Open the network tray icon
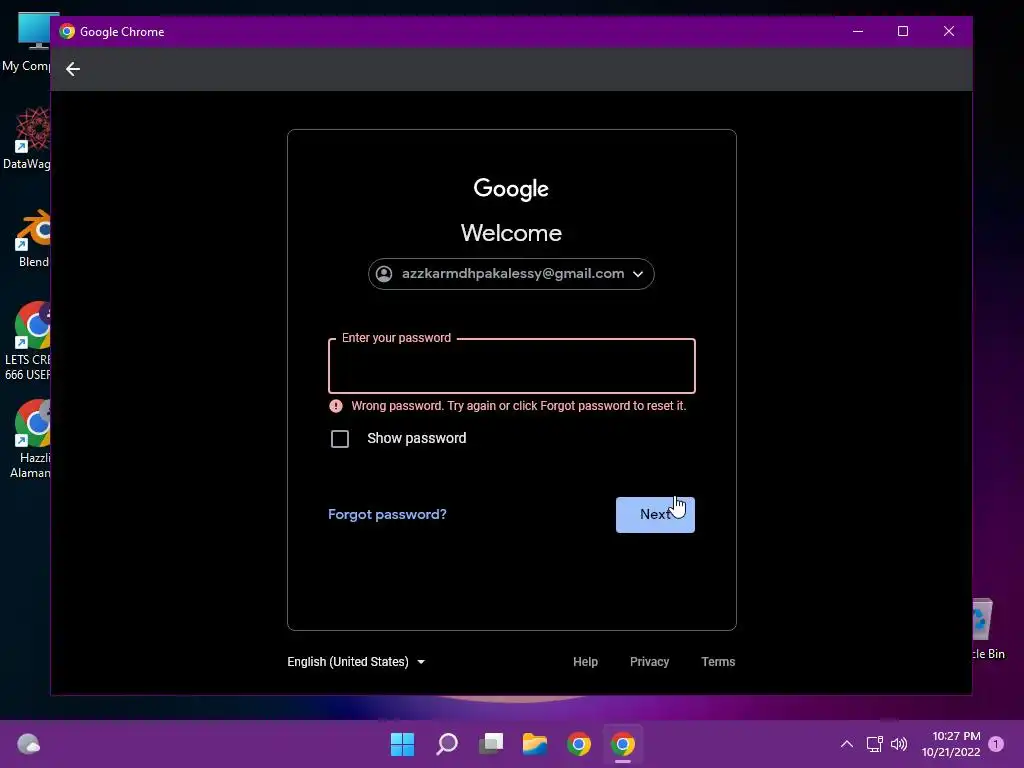The height and width of the screenshot is (768, 1024). (x=874, y=744)
